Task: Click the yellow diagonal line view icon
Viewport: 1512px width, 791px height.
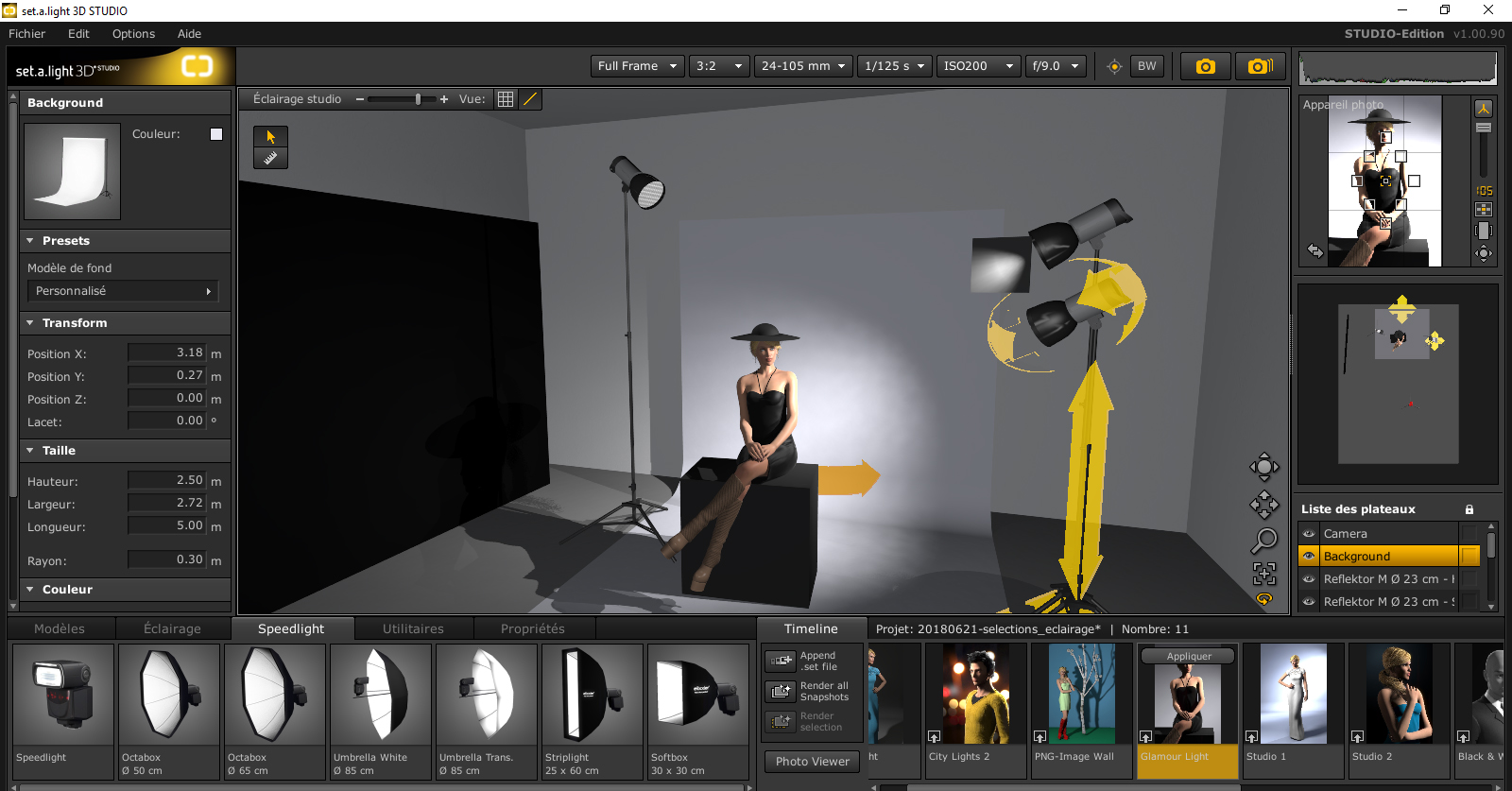Action: coord(530,99)
